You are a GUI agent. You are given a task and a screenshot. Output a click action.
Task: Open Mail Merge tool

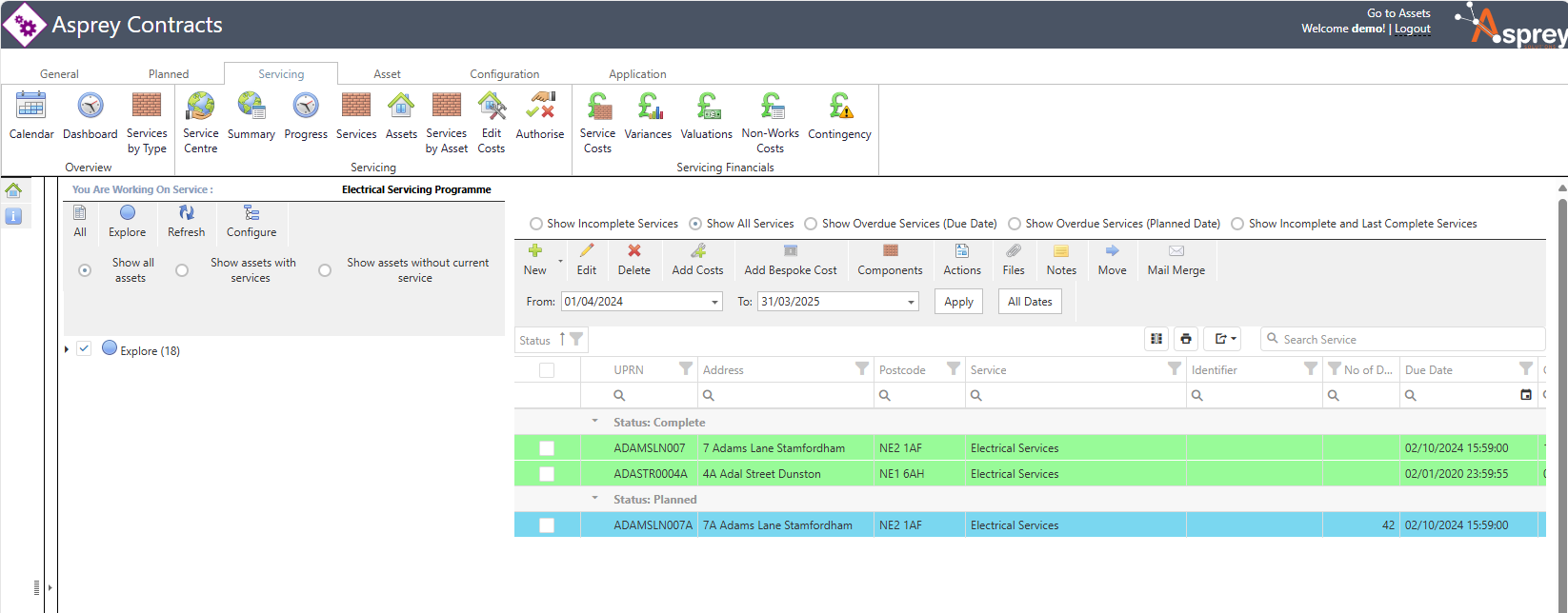pos(1176,258)
